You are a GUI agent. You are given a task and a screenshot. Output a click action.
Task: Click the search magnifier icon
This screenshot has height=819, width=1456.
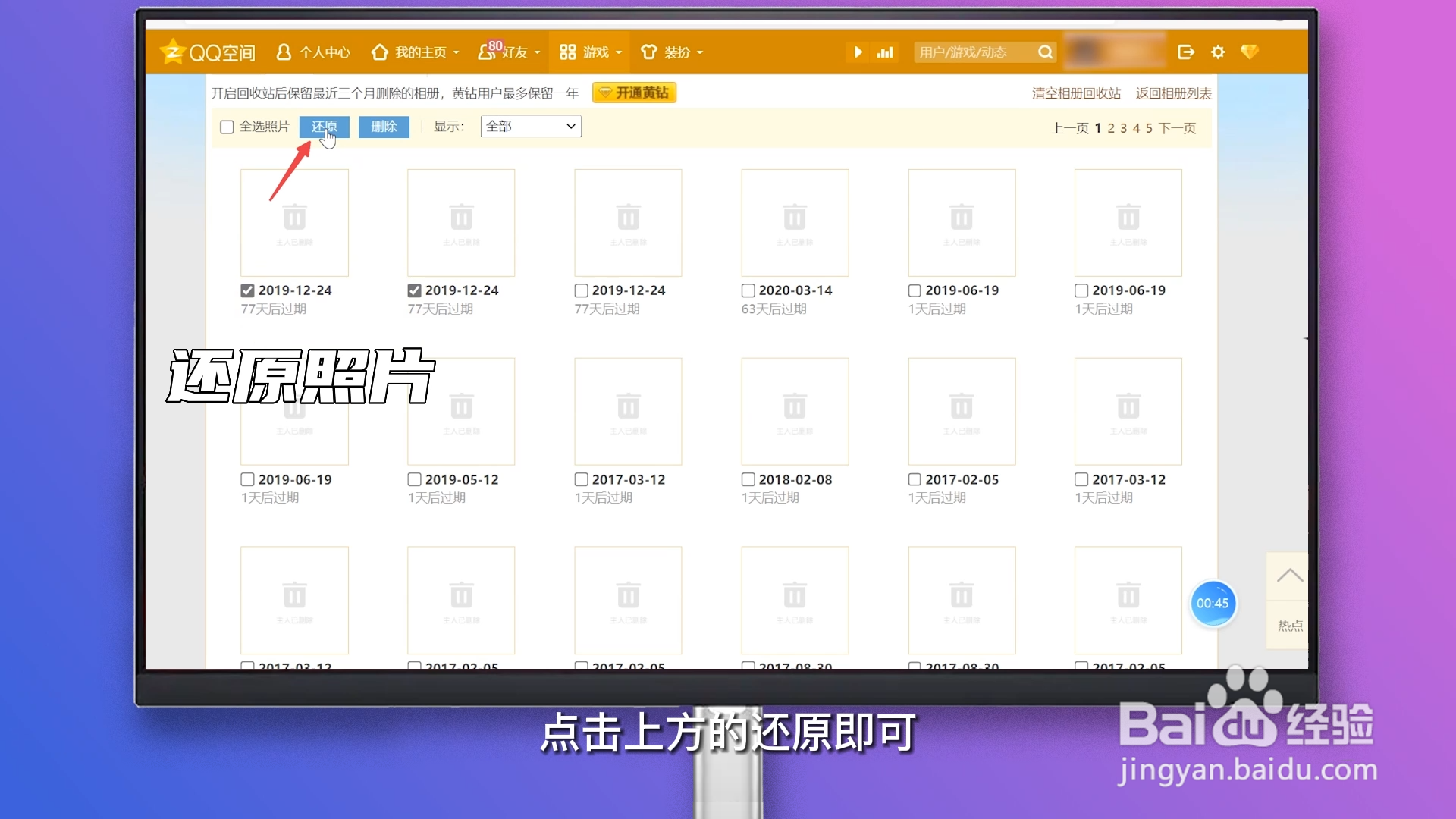[1045, 52]
